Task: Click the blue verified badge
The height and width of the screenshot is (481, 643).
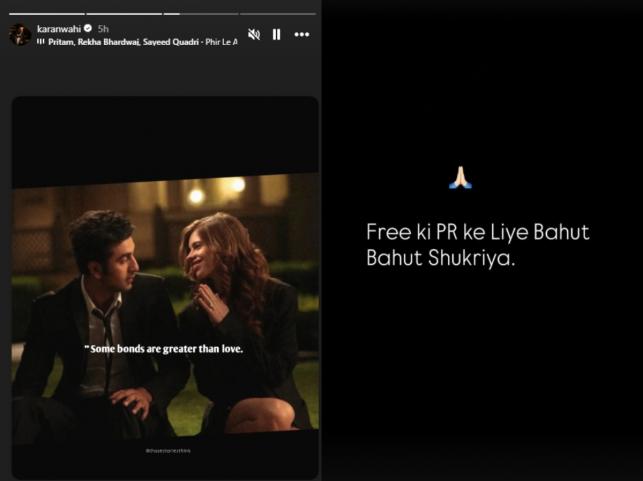Action: [88, 29]
